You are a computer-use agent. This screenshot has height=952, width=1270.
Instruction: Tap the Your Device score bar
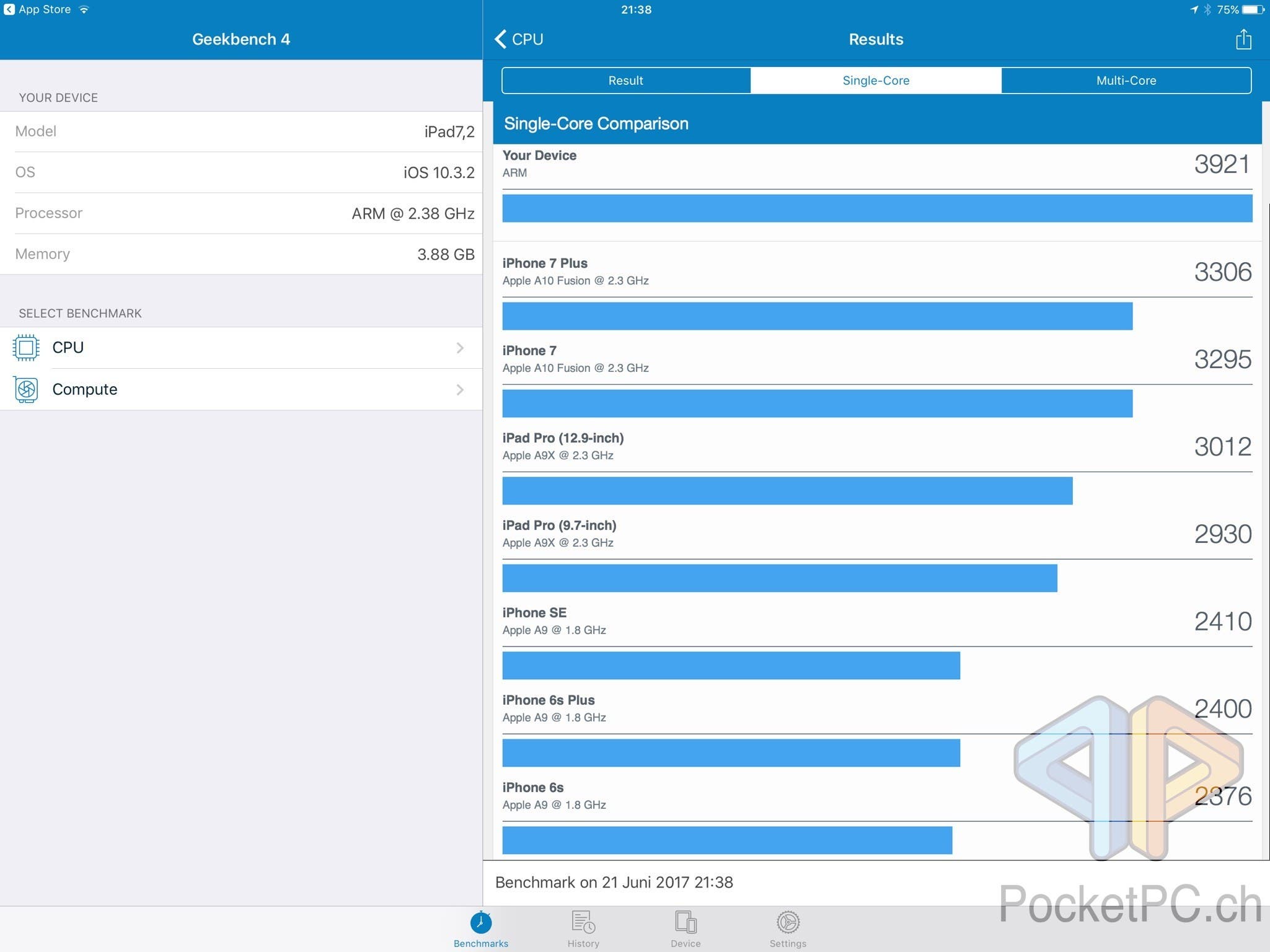877,208
